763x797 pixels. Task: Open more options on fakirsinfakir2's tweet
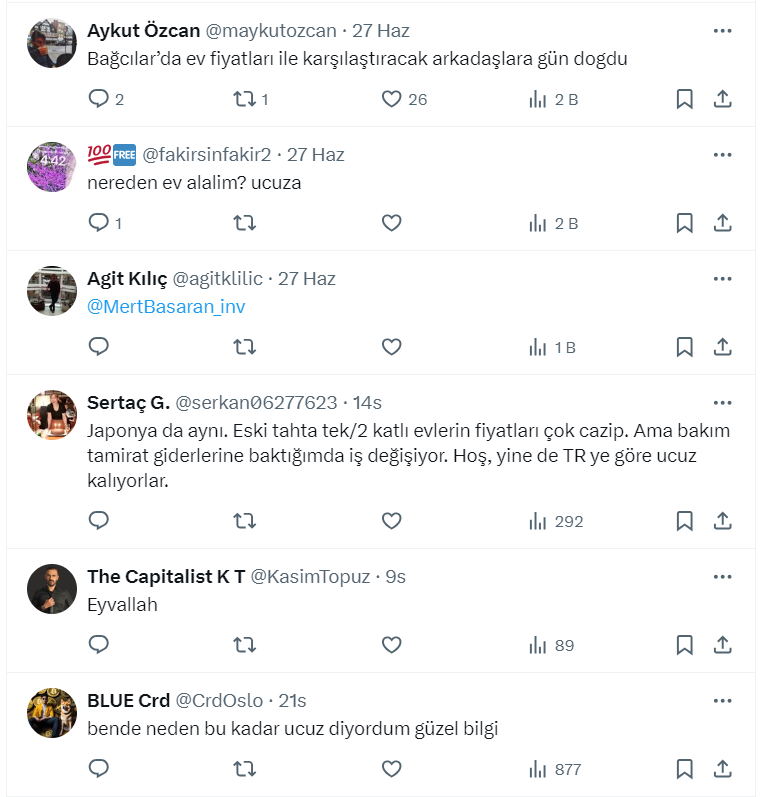[722, 154]
